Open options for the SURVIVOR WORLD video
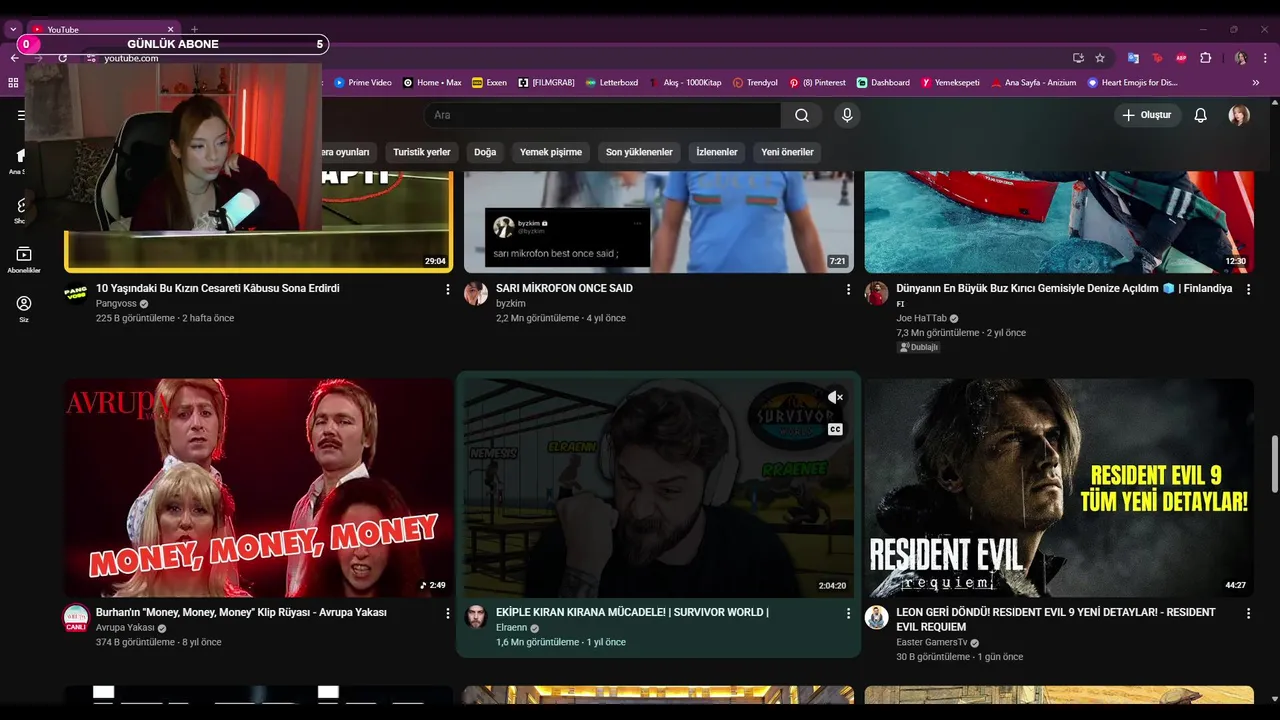The height and width of the screenshot is (720, 1280). pos(848,613)
